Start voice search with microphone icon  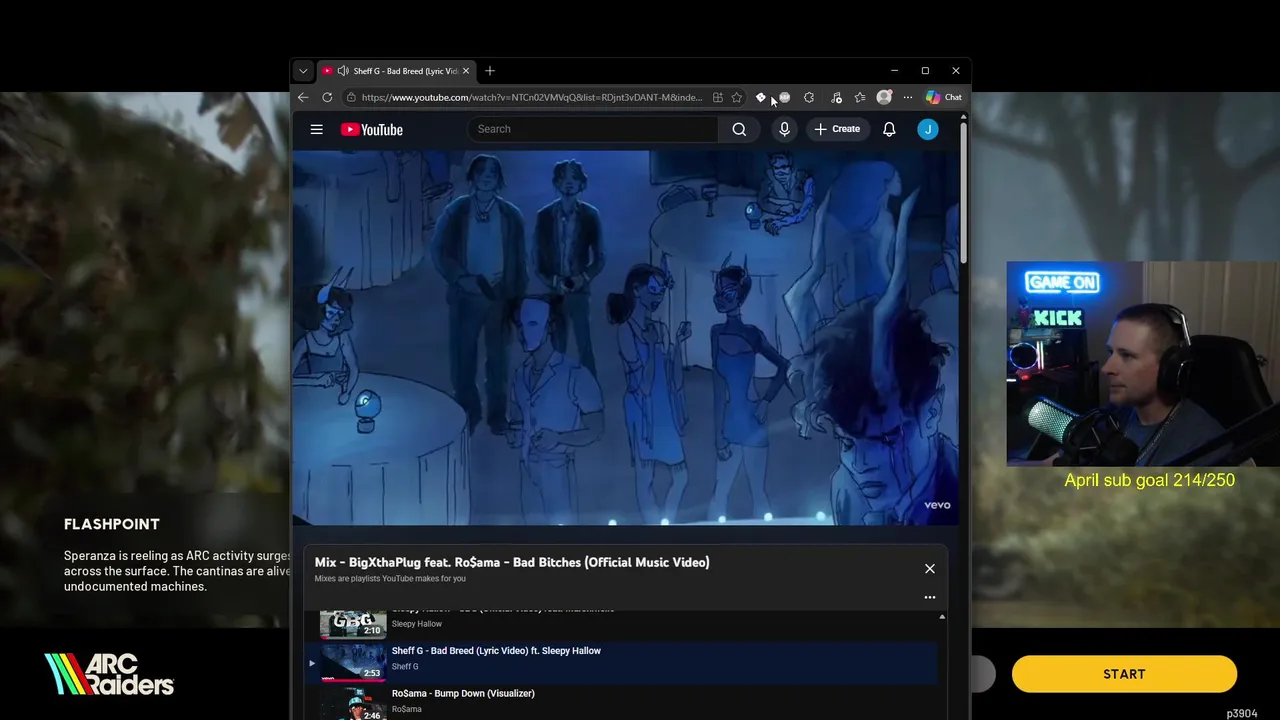point(784,129)
